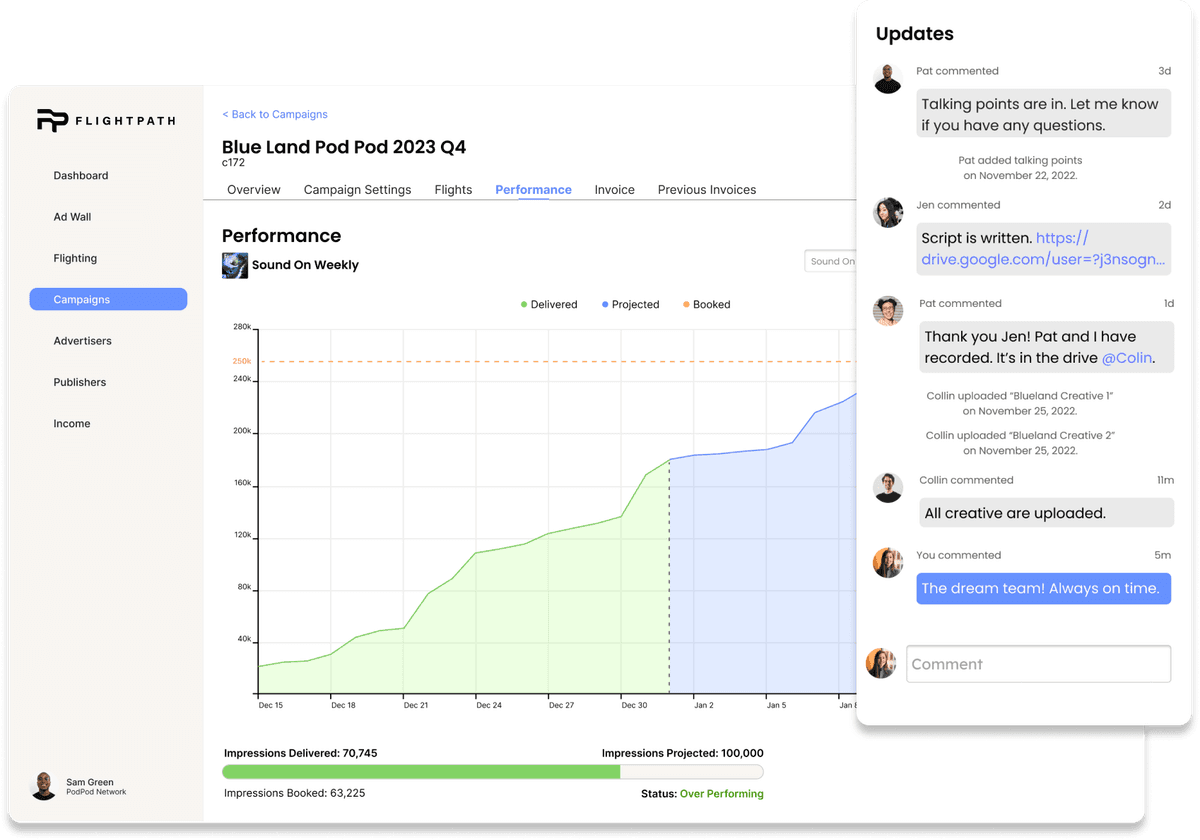This screenshot has height=840, width=1200.
Task: Select Campaigns in the sidebar
Action: point(108,299)
